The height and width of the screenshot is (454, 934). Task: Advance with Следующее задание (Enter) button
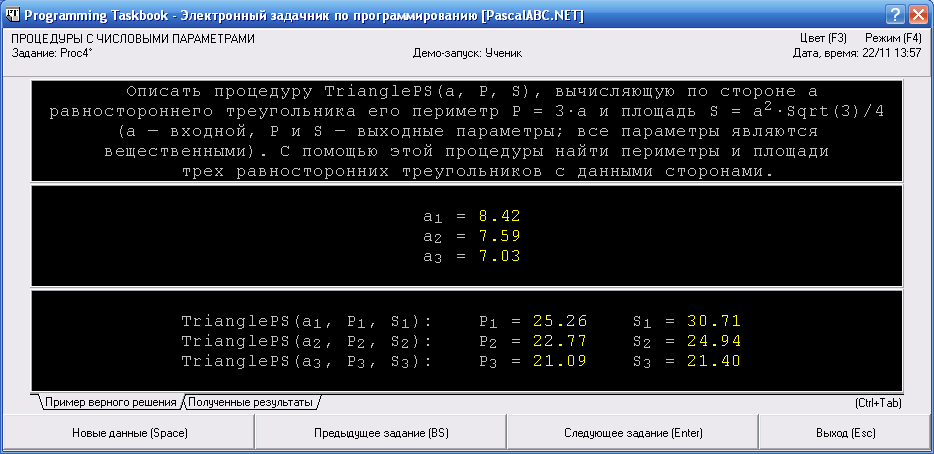tap(633, 433)
